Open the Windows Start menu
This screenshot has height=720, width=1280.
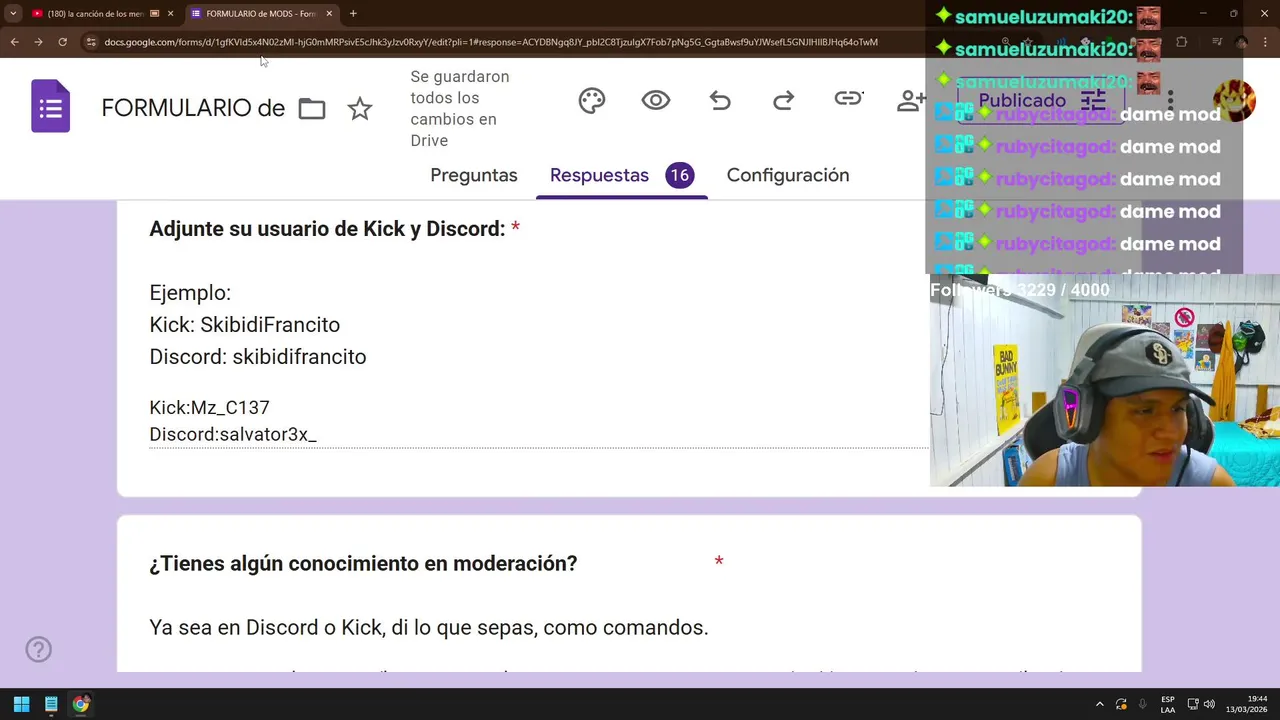pyautogui.click(x=21, y=704)
